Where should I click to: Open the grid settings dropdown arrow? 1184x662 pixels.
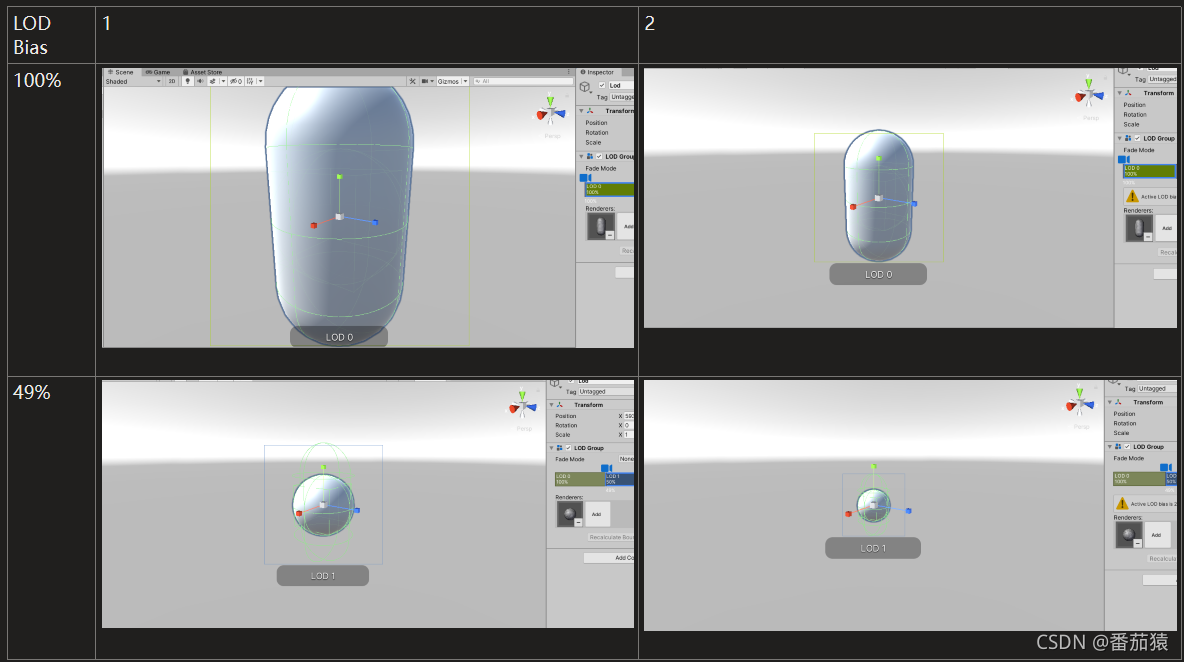[x=261, y=82]
